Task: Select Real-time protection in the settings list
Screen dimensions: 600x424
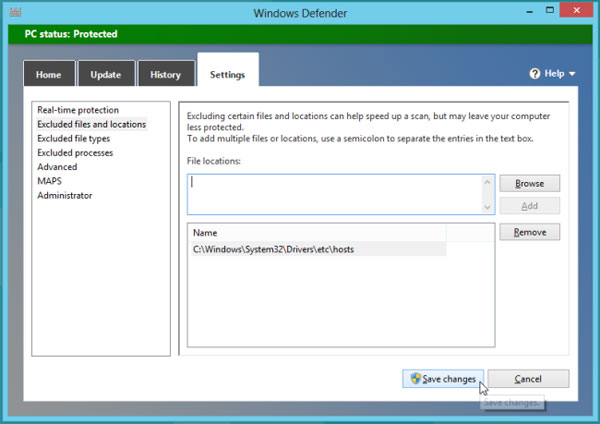Action: pyautogui.click(x=78, y=110)
